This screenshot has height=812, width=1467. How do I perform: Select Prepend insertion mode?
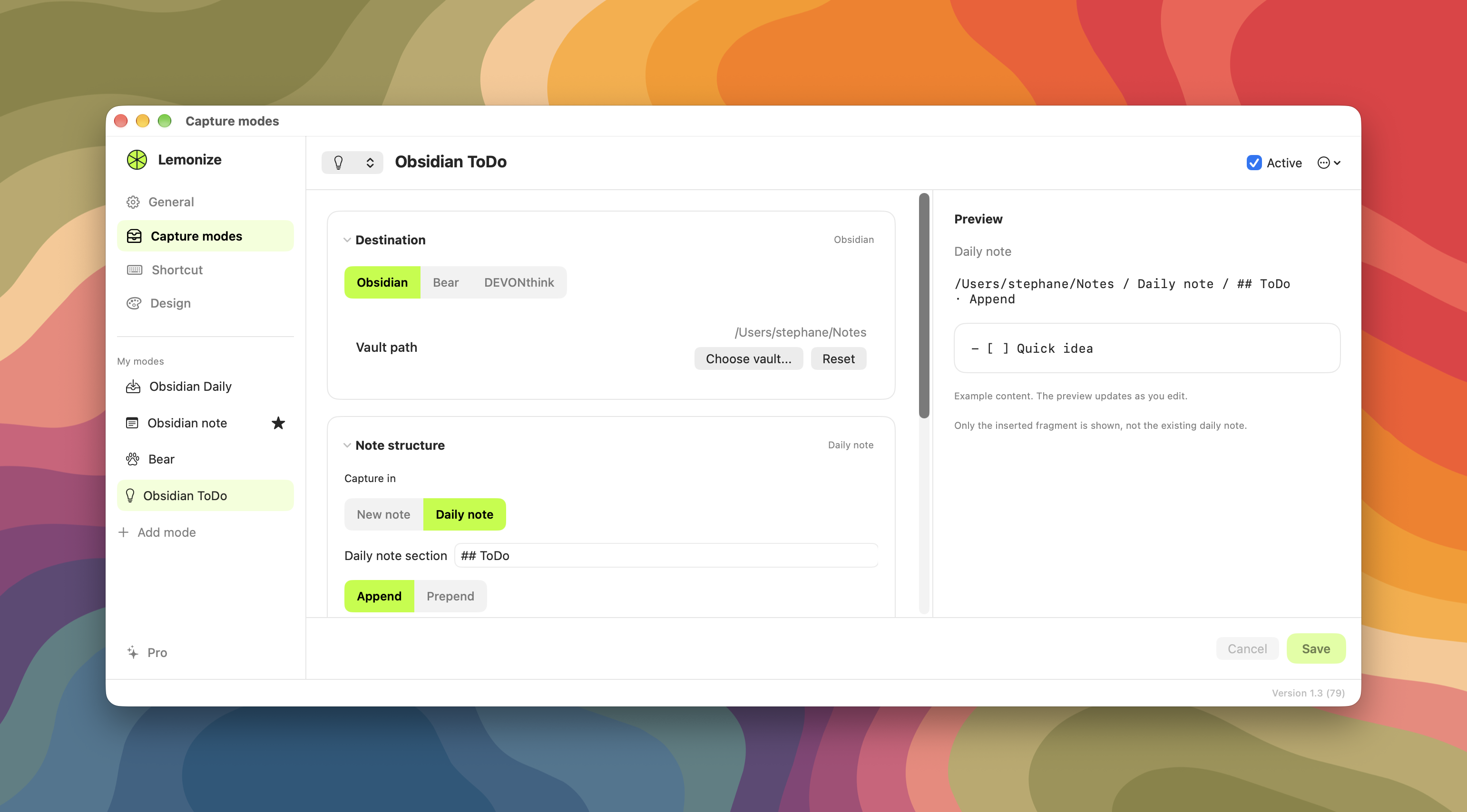click(450, 596)
